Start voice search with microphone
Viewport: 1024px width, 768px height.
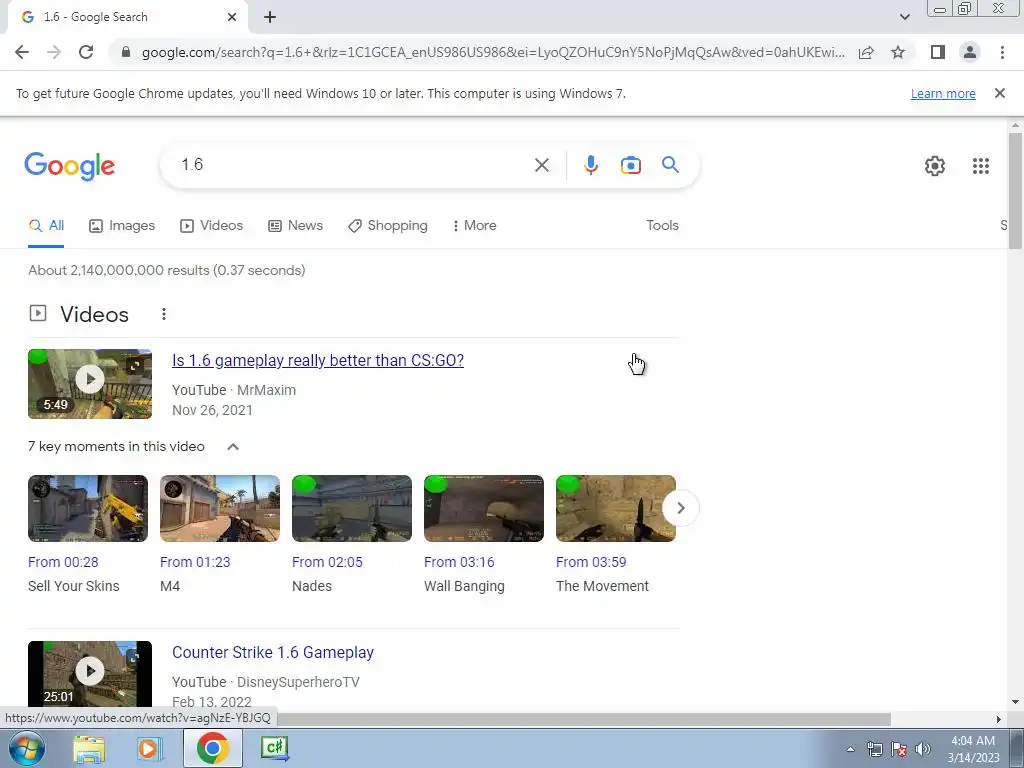pos(590,165)
